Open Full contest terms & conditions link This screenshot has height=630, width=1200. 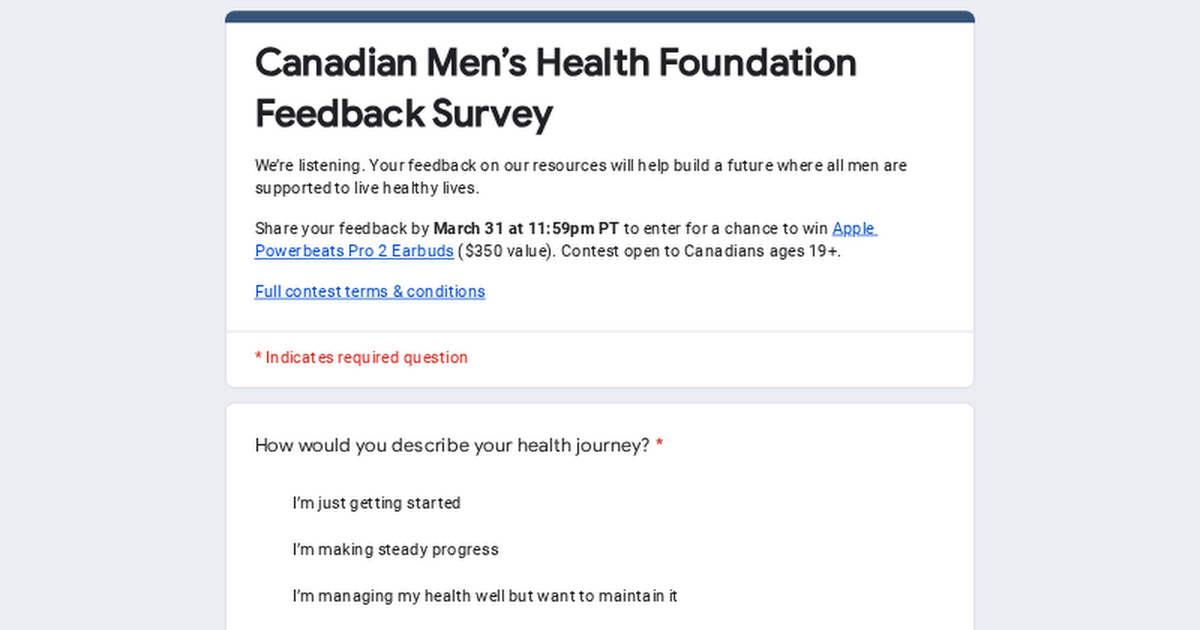coord(370,291)
